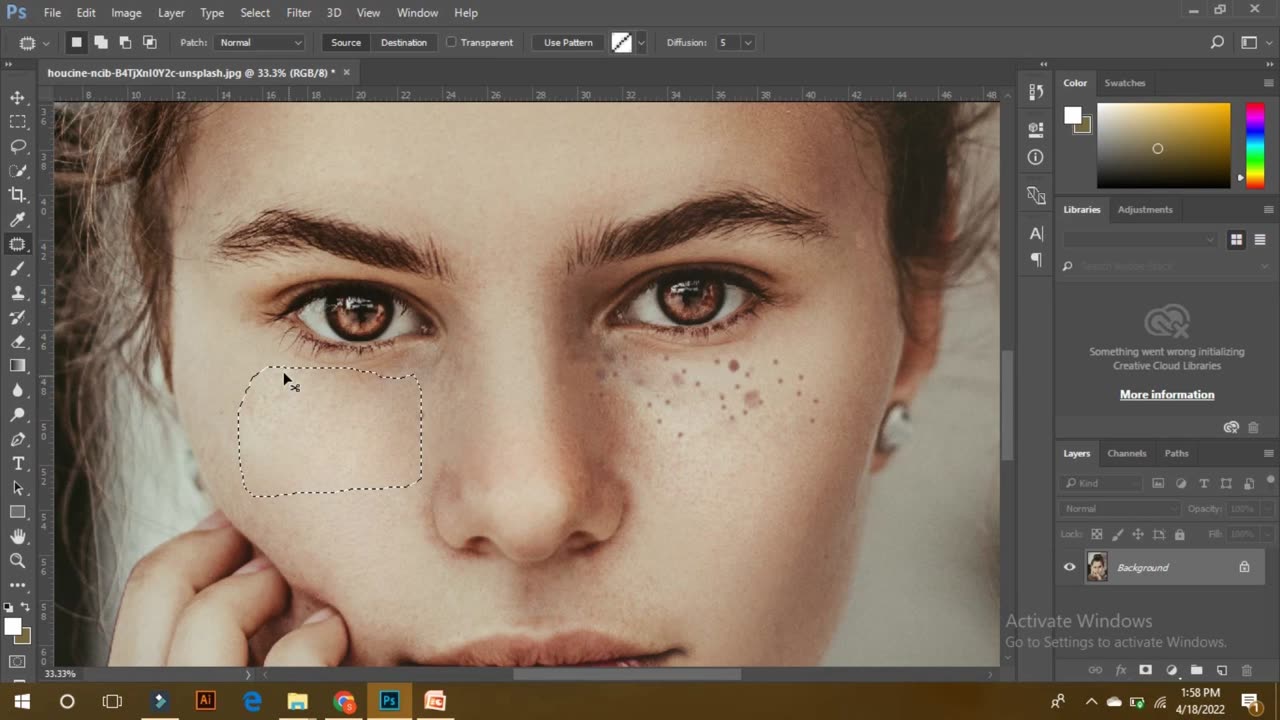Open the pattern picker dropdown arrow
1280x720 pixels.
[x=641, y=42]
